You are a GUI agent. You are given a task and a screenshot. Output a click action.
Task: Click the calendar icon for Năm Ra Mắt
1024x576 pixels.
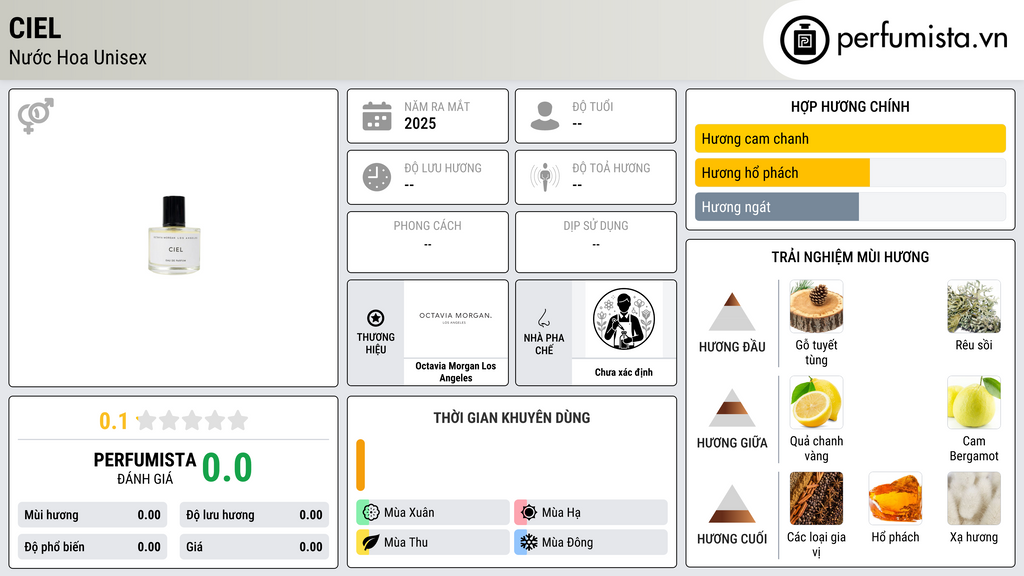[x=377, y=116]
